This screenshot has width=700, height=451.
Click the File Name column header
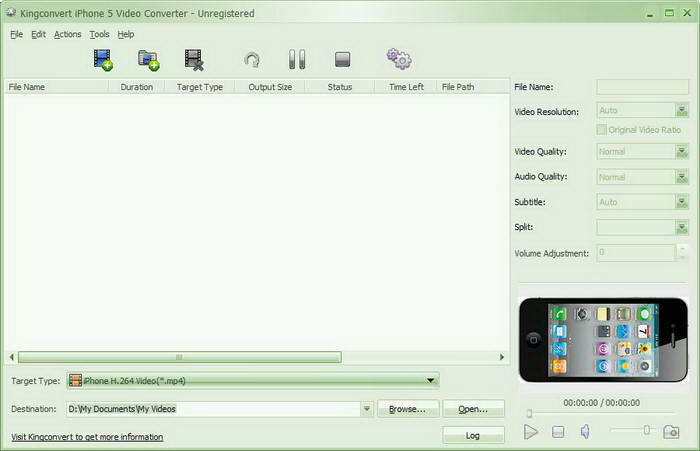pos(56,87)
